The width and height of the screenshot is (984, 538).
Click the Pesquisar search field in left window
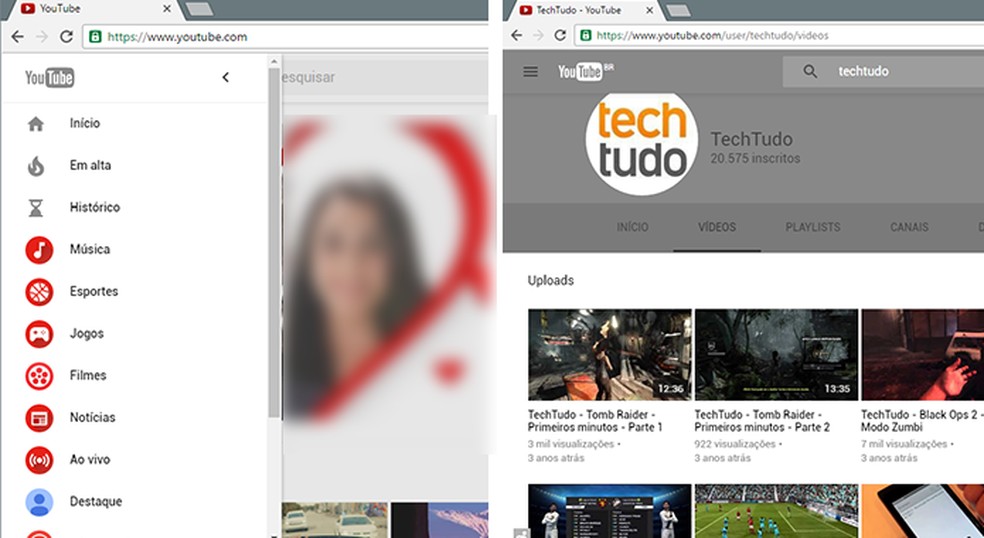[385, 77]
